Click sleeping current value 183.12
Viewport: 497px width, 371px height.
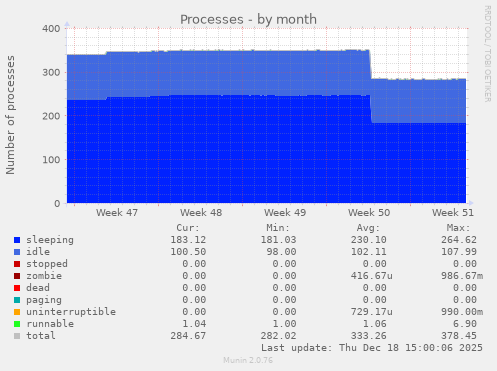[188, 240]
